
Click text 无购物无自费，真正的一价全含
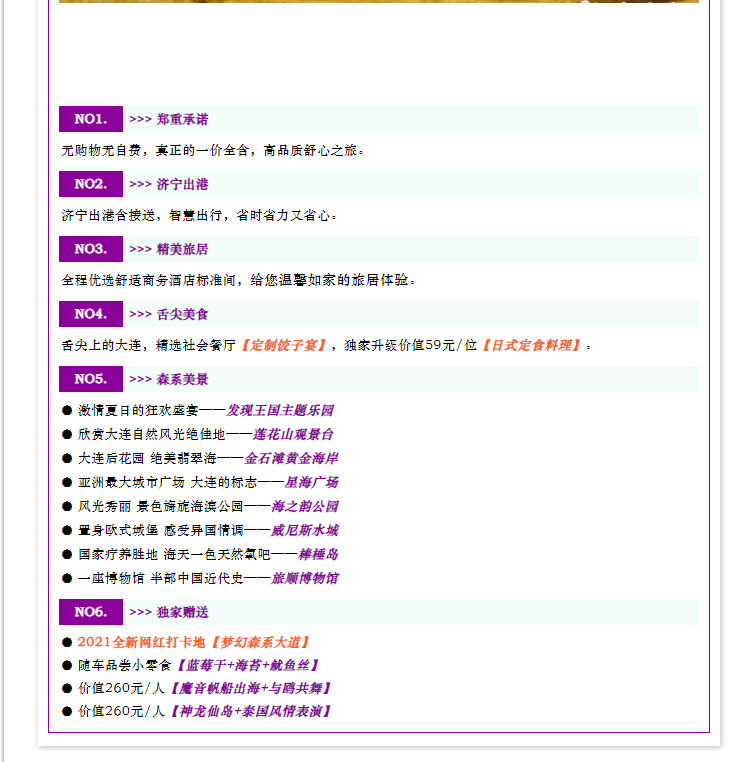point(156,151)
